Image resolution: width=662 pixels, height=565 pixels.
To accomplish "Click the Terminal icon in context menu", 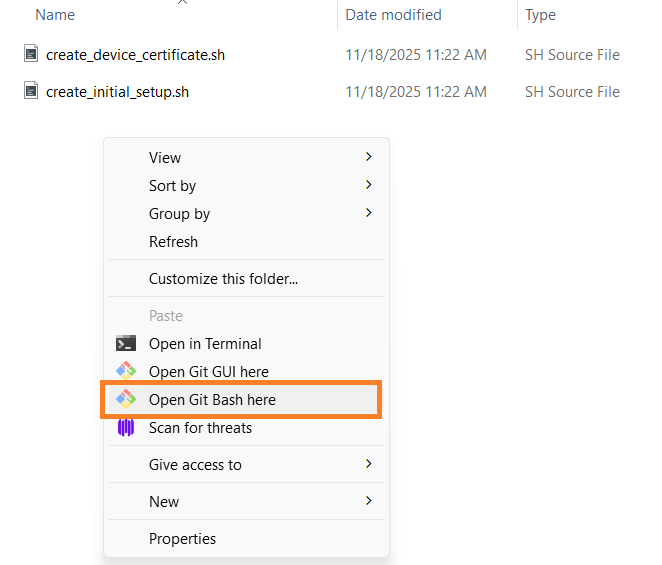I will [126, 343].
